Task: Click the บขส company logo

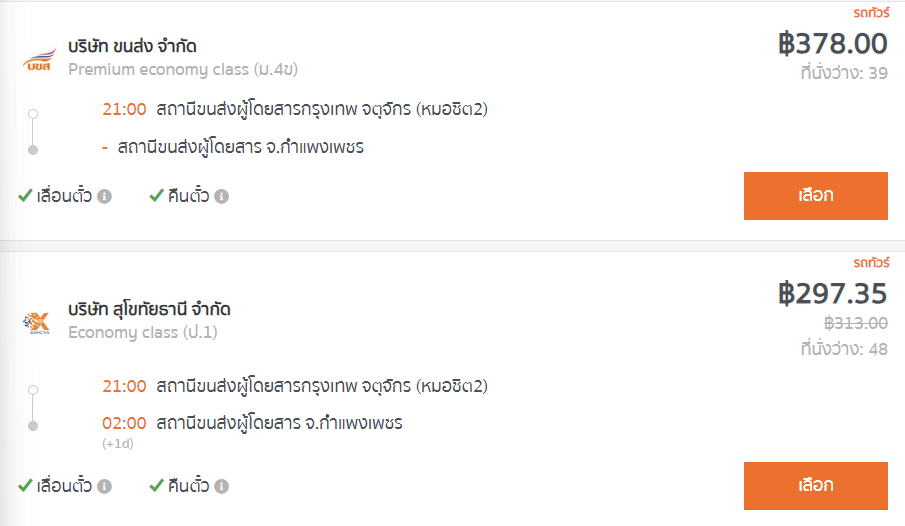Action: [x=39, y=59]
